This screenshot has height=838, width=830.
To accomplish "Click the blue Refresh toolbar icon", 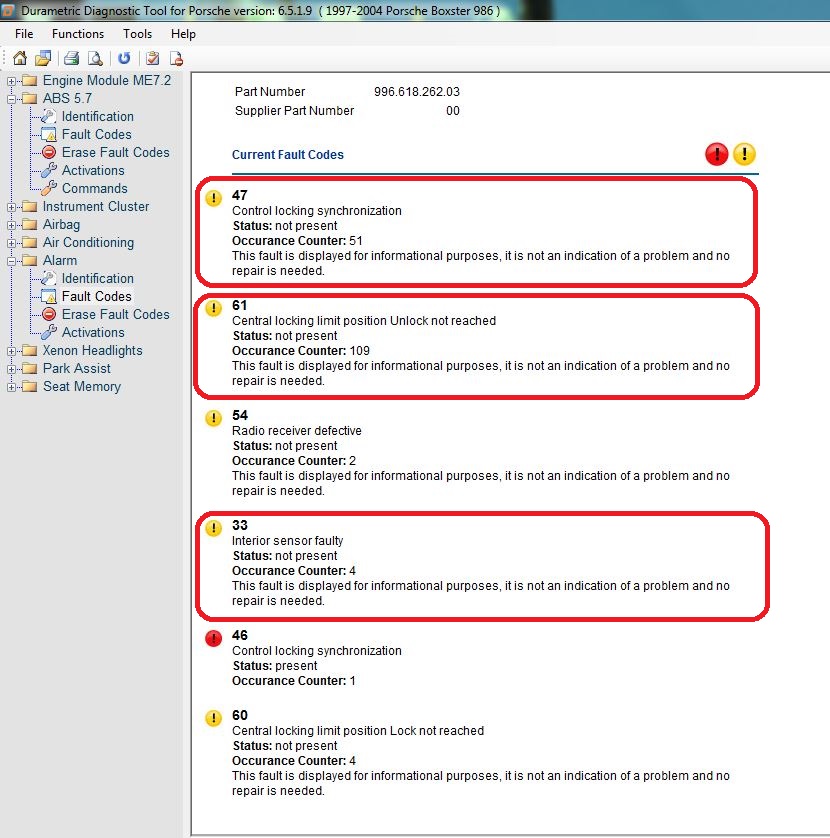I will tap(124, 58).
